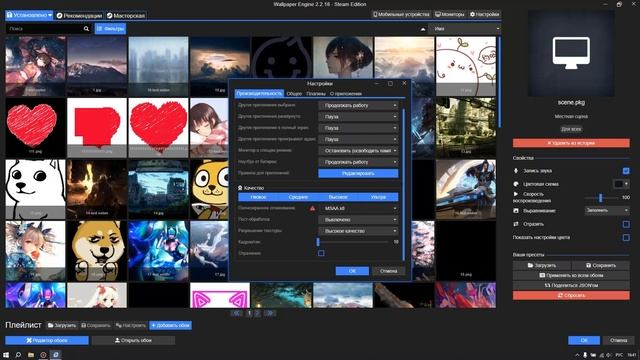Click Удалить из истории
Viewport: 640px width, 360px height.
click(x=571, y=143)
